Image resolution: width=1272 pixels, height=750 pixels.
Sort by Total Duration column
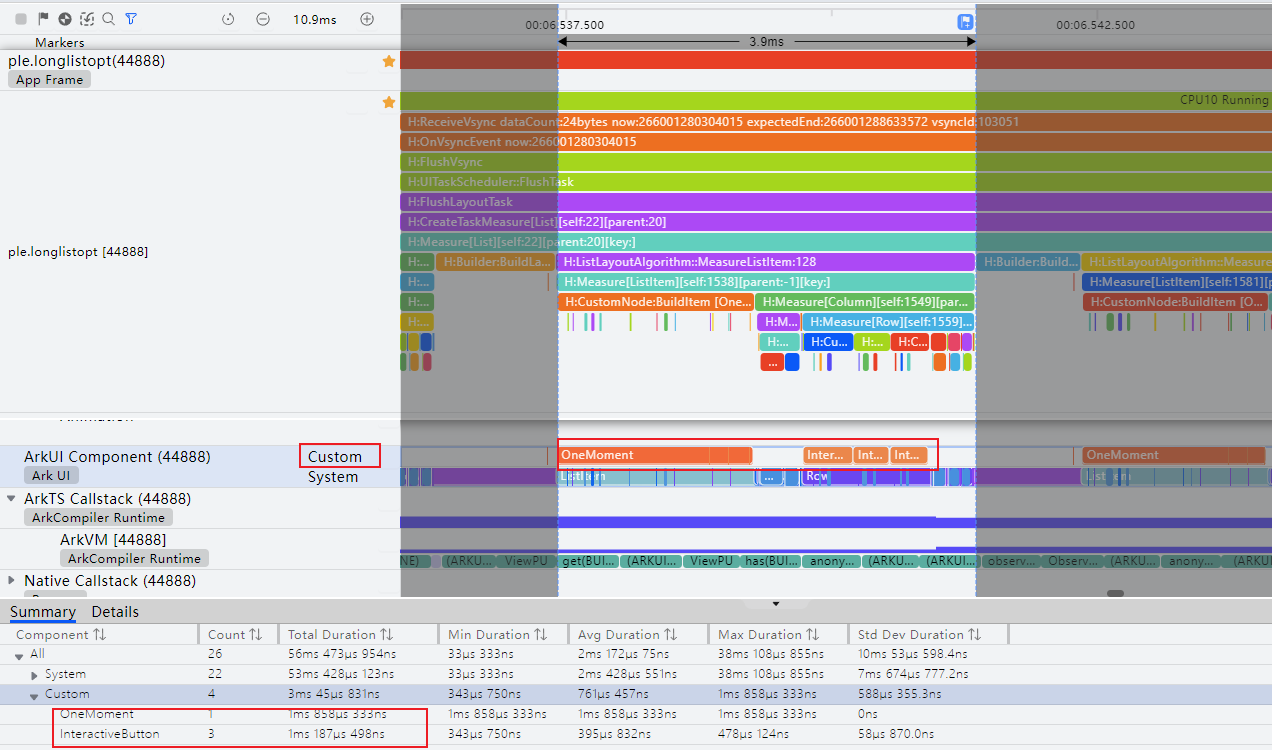click(340, 634)
